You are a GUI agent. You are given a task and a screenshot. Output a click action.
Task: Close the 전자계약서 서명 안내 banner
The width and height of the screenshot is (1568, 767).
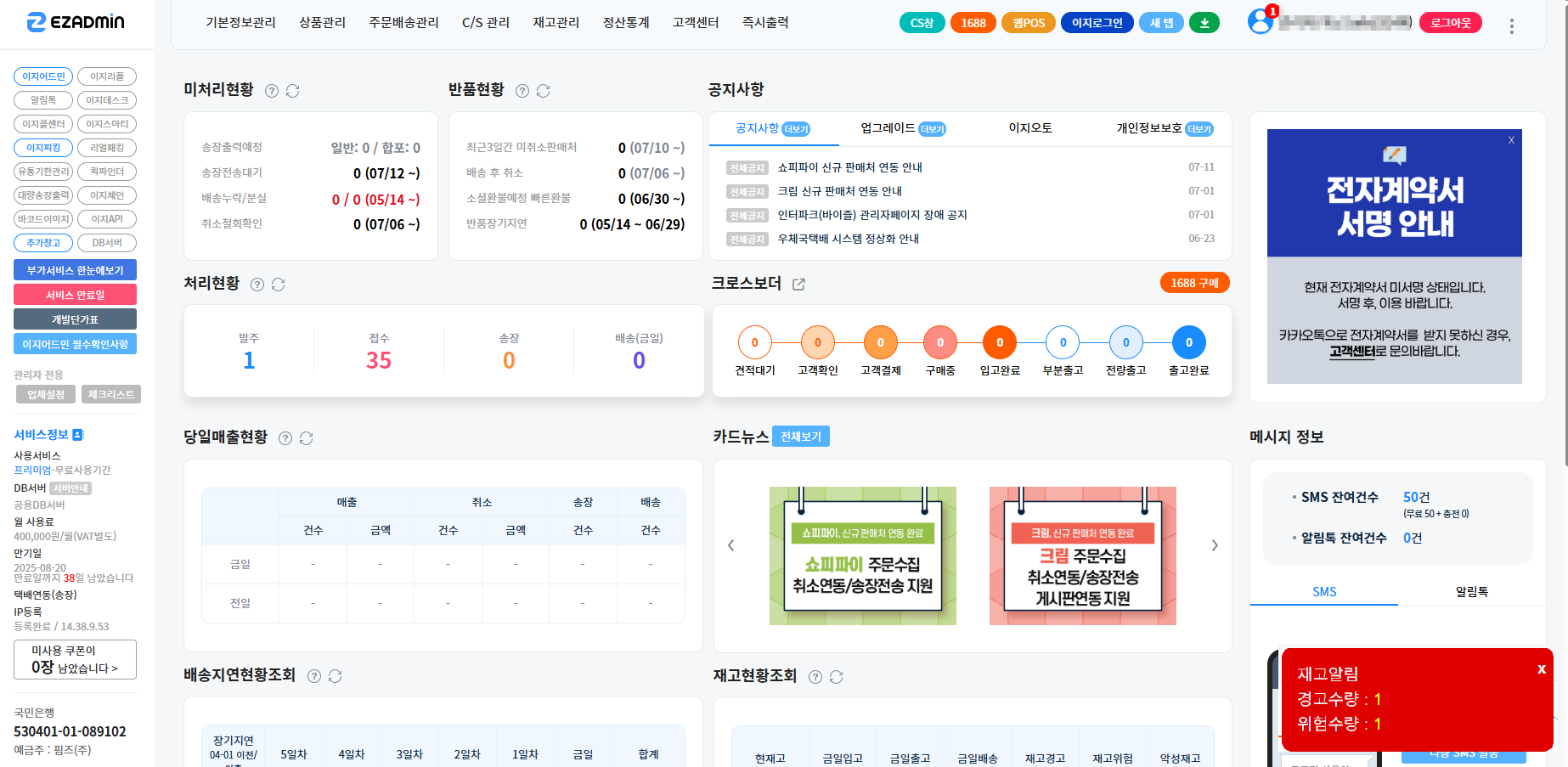1511,140
